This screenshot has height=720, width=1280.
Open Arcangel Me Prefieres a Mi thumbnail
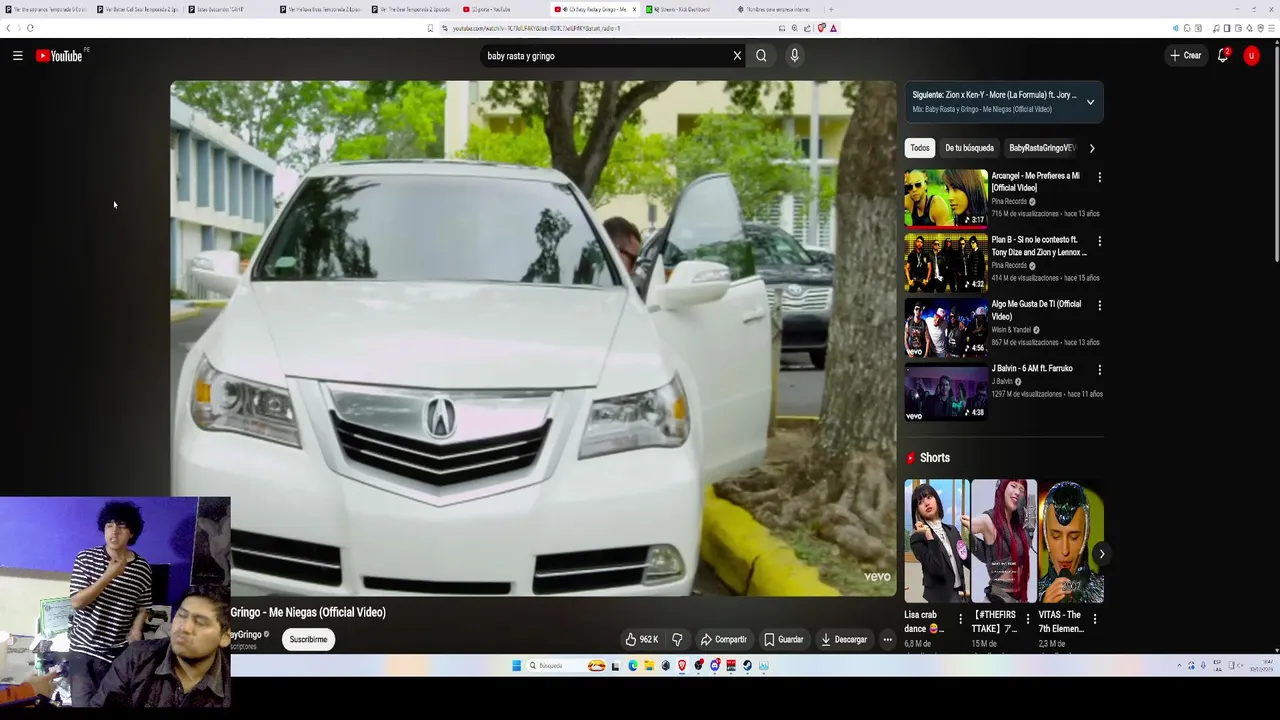click(x=946, y=197)
